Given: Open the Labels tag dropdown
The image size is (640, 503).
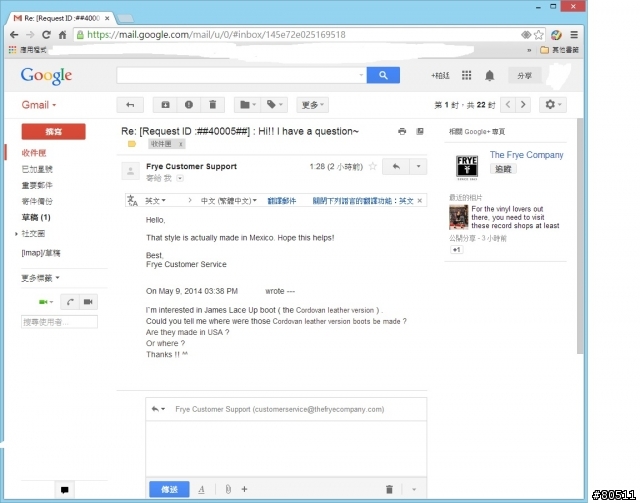Looking at the screenshot, I should [x=274, y=105].
